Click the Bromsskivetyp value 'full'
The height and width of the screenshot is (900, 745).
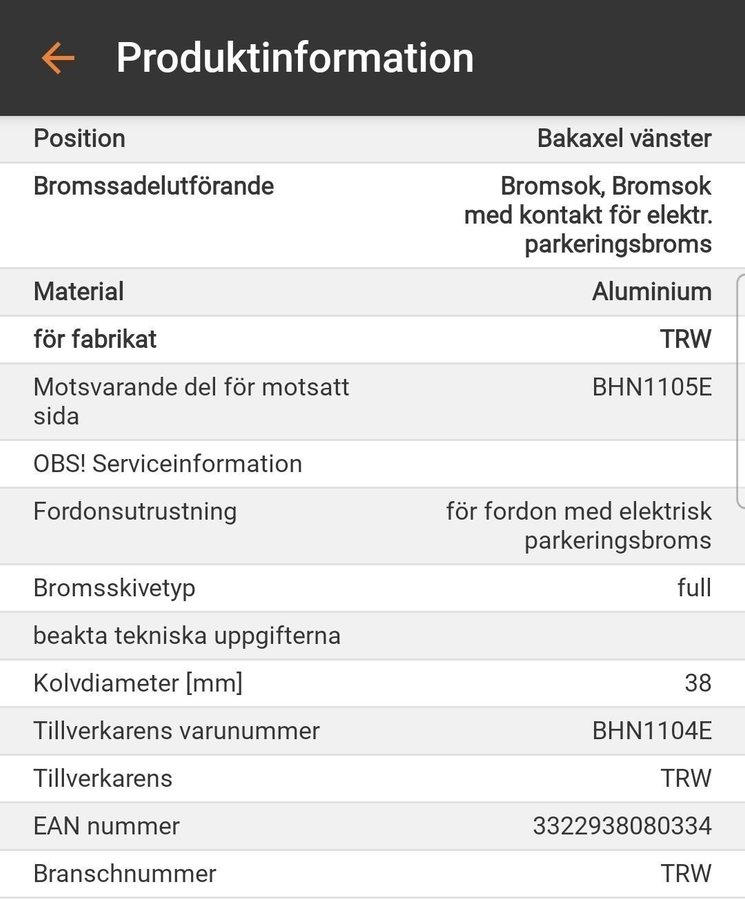click(x=694, y=588)
